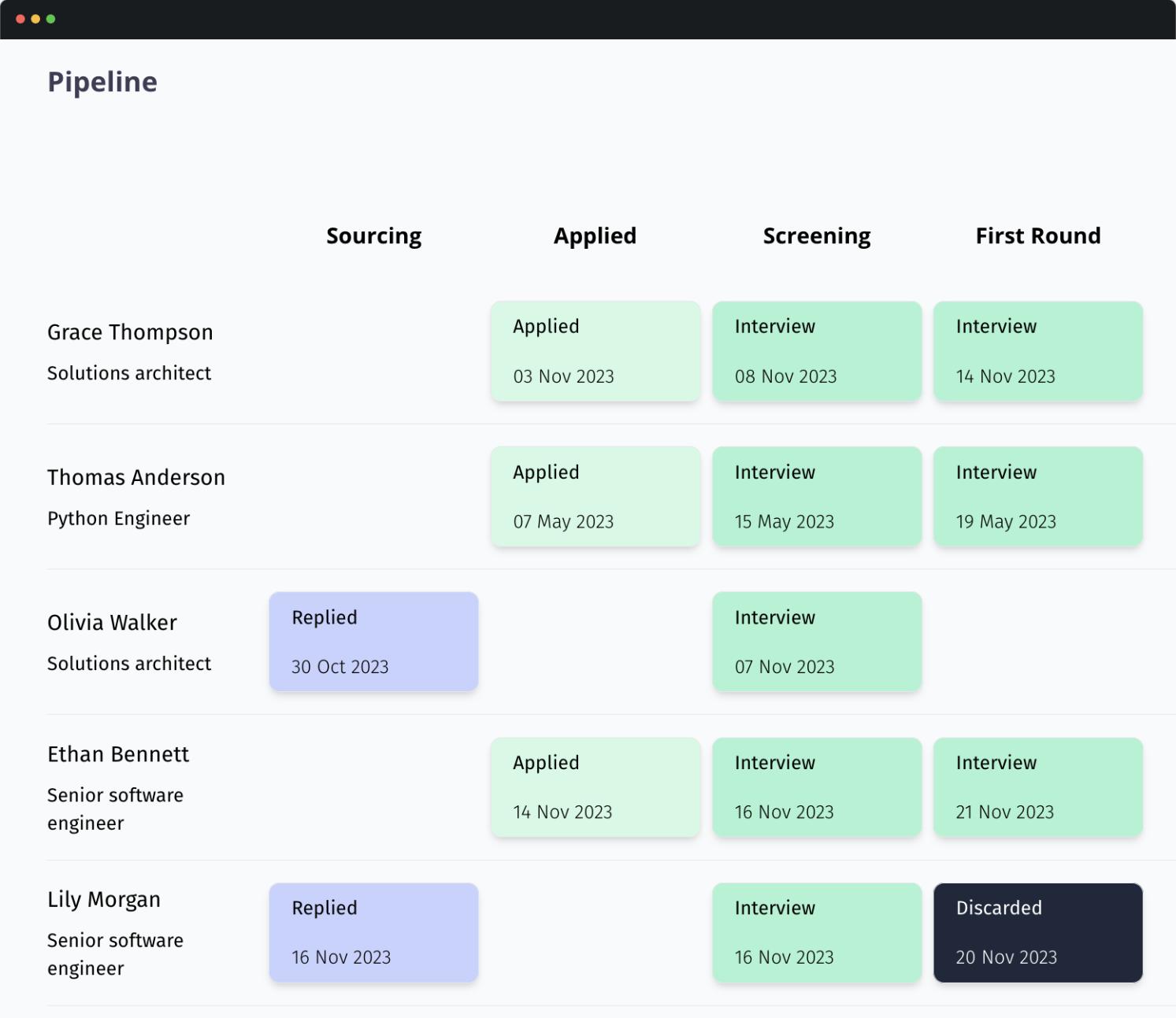Image resolution: width=1176 pixels, height=1018 pixels.
Task: Click Ethan Bennett's First Round interview card
Action: (x=1037, y=787)
